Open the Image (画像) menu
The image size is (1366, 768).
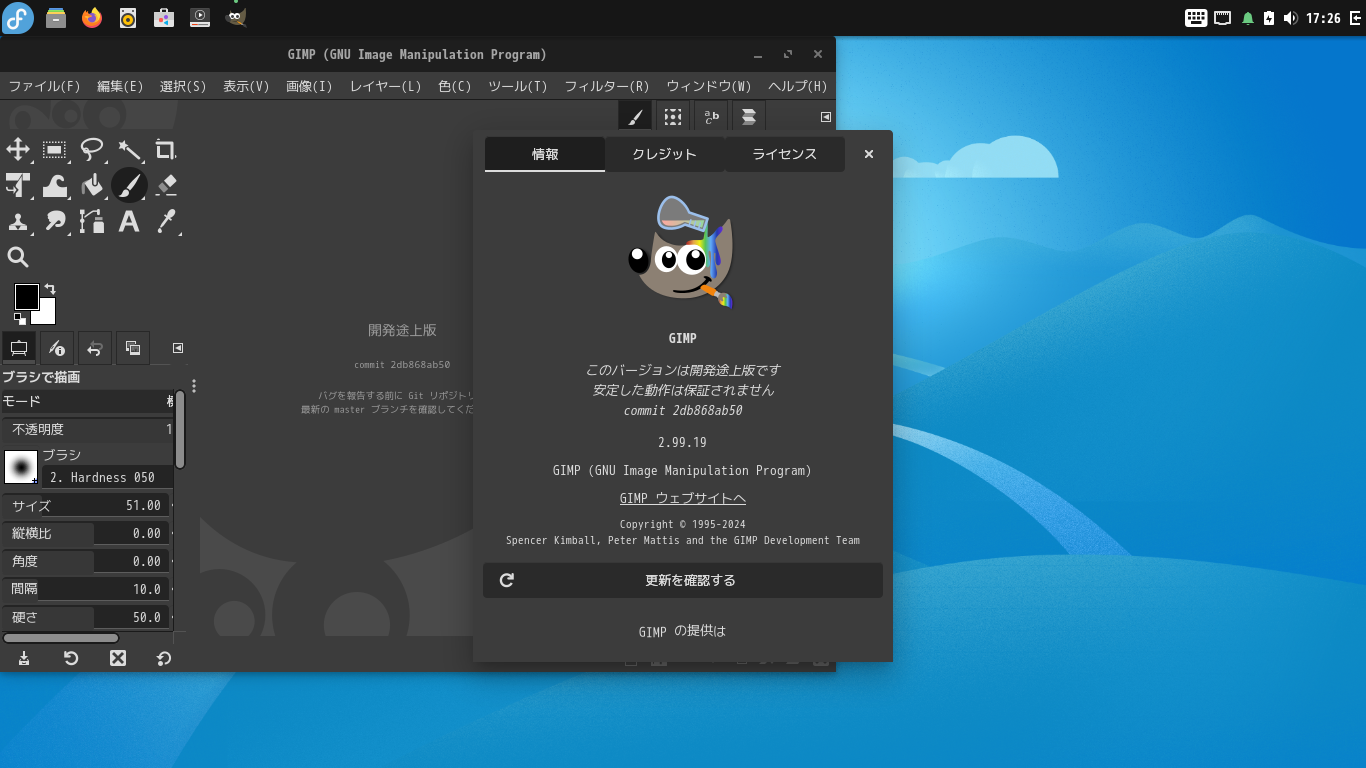click(309, 86)
